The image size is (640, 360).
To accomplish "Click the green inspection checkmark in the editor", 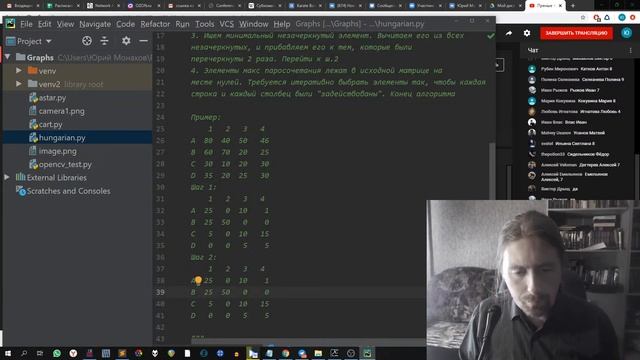I will click(x=491, y=36).
